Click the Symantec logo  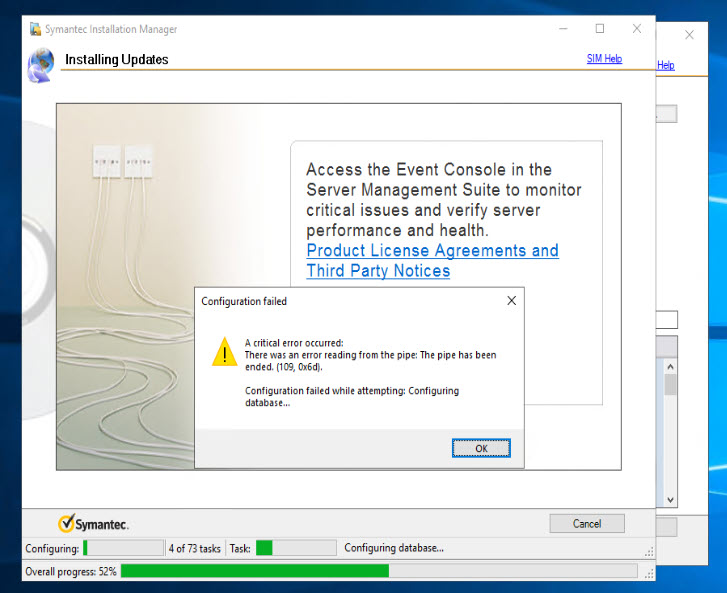pyautogui.click(x=93, y=523)
